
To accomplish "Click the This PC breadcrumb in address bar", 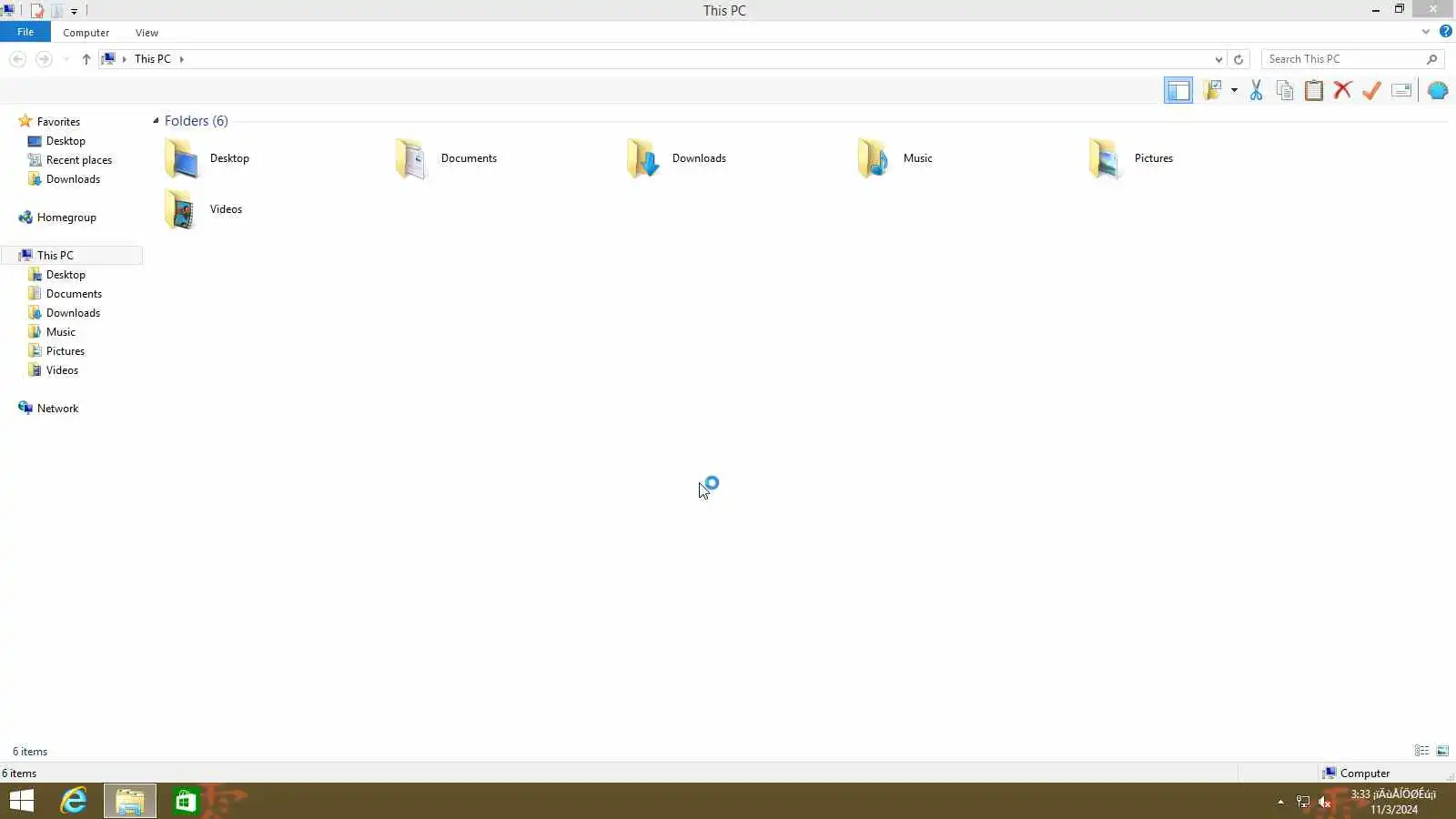I will pyautogui.click(x=153, y=59).
